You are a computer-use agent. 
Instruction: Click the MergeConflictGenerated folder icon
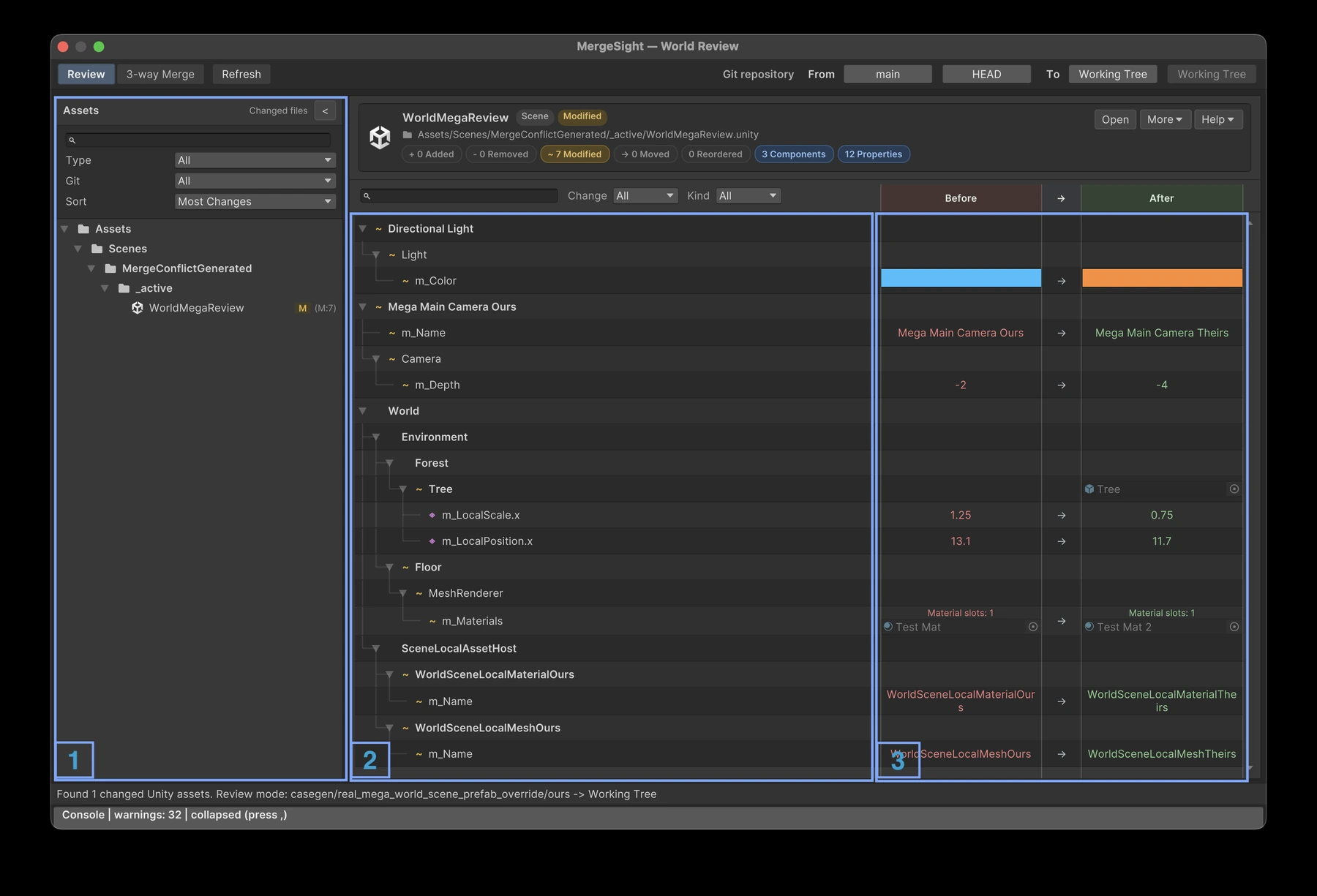110,268
